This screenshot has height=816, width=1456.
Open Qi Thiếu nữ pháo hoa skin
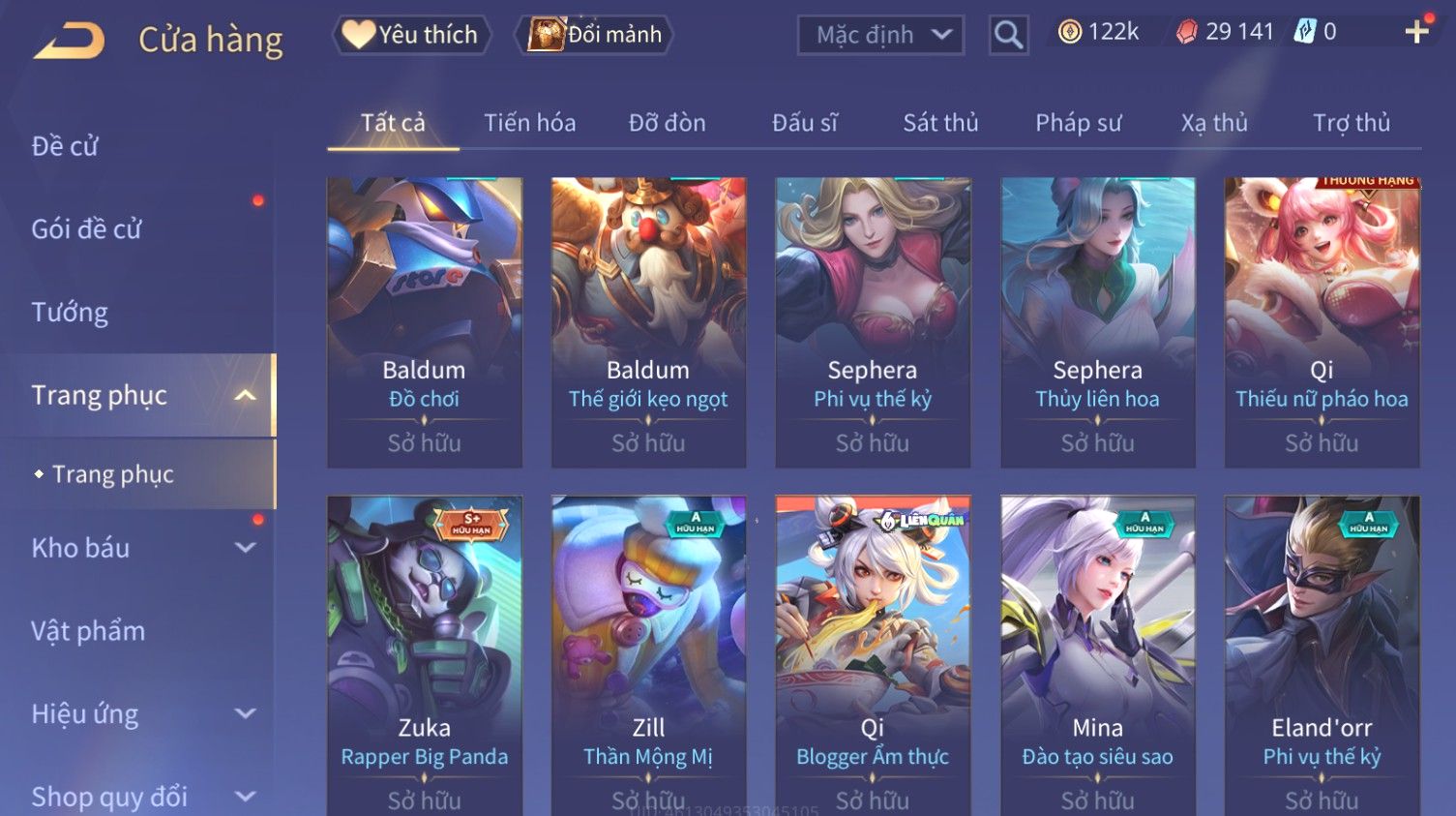[1322, 322]
